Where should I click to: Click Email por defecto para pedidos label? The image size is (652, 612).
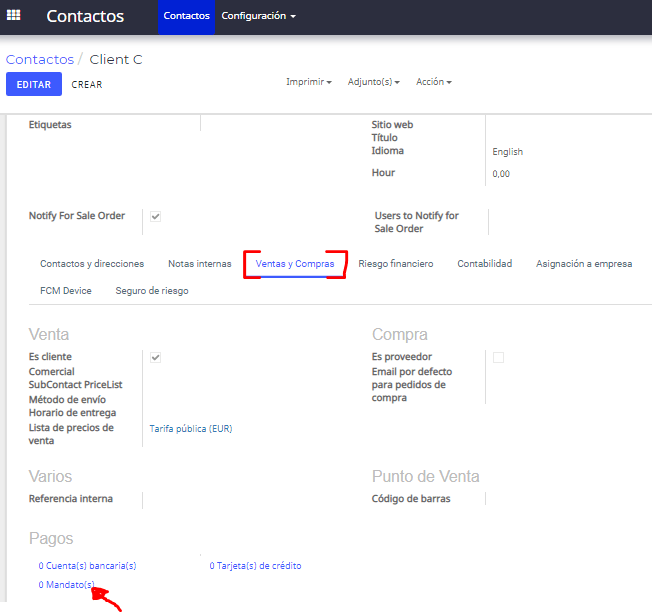pos(412,385)
